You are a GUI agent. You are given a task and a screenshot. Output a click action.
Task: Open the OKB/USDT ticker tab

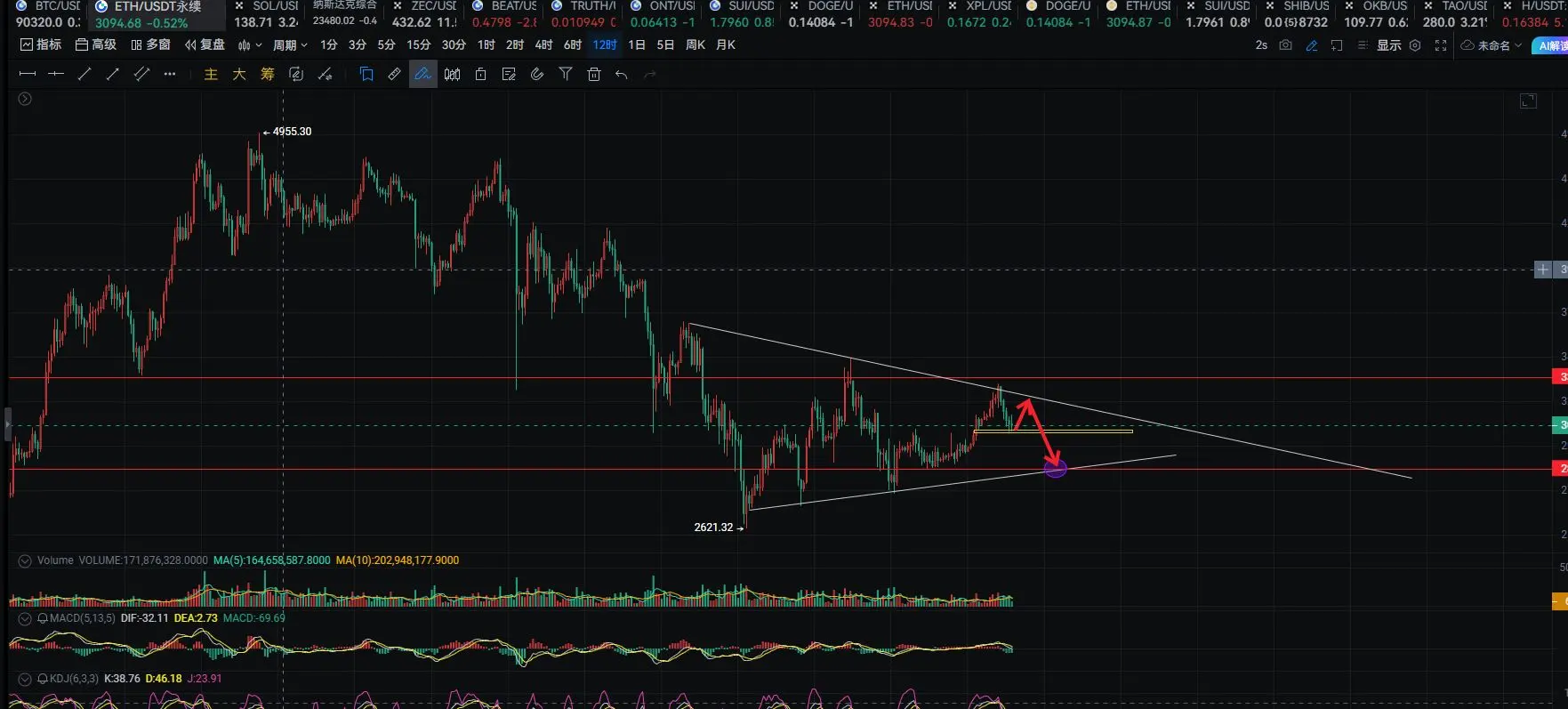[x=1376, y=14]
